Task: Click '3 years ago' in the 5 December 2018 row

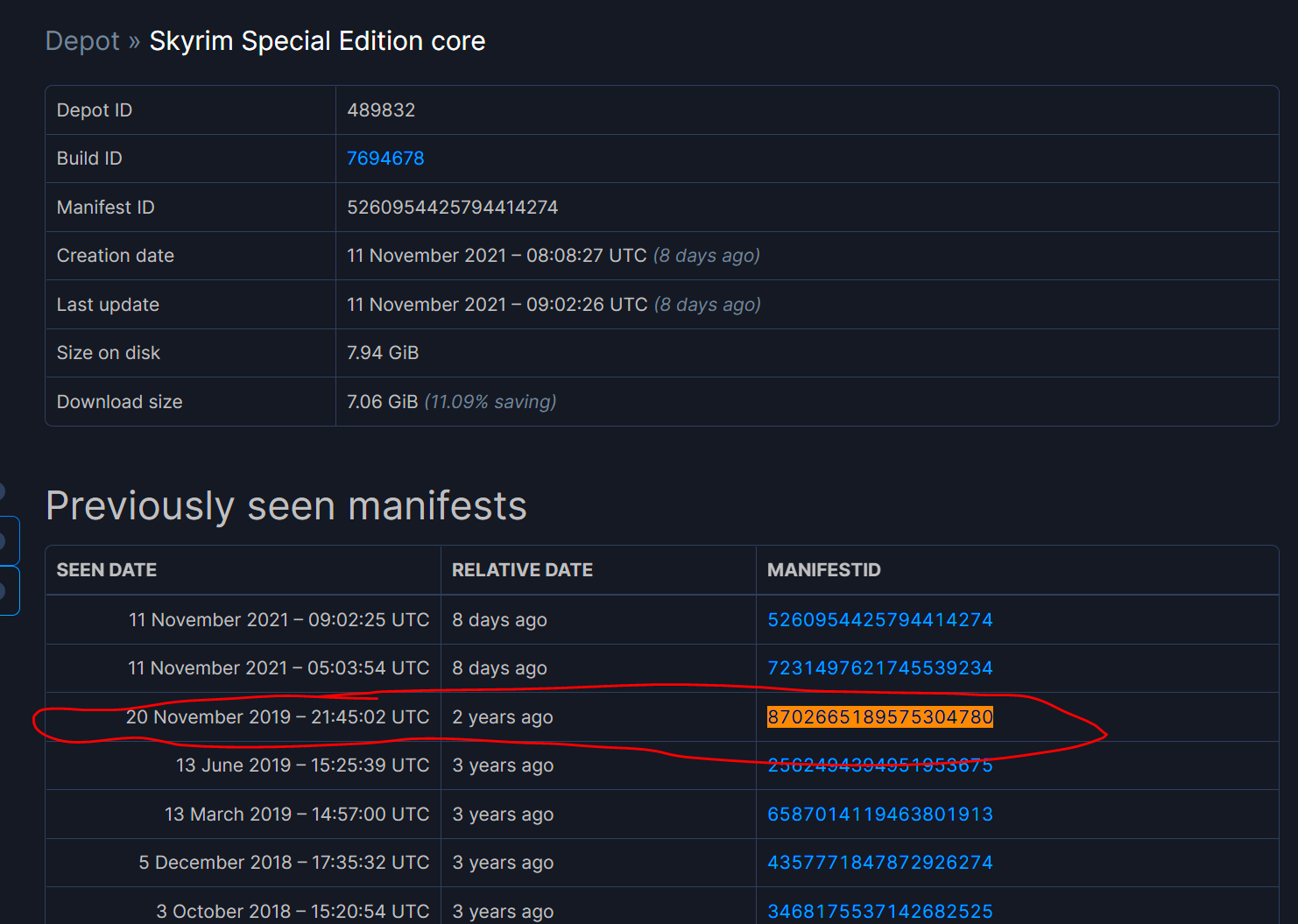Action: tap(503, 863)
